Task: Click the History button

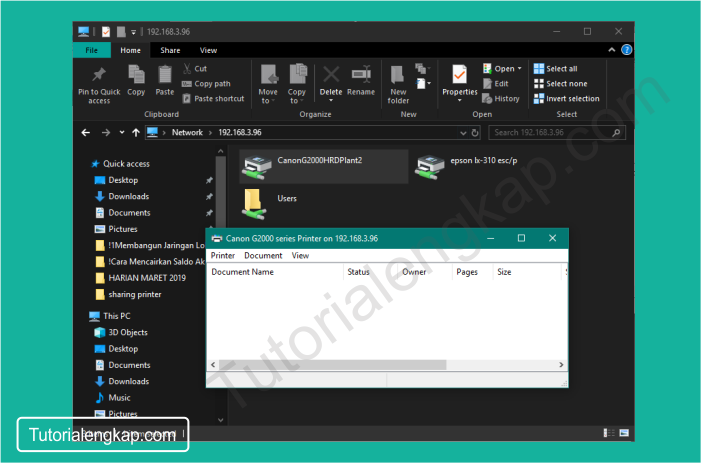Action: 501,98
